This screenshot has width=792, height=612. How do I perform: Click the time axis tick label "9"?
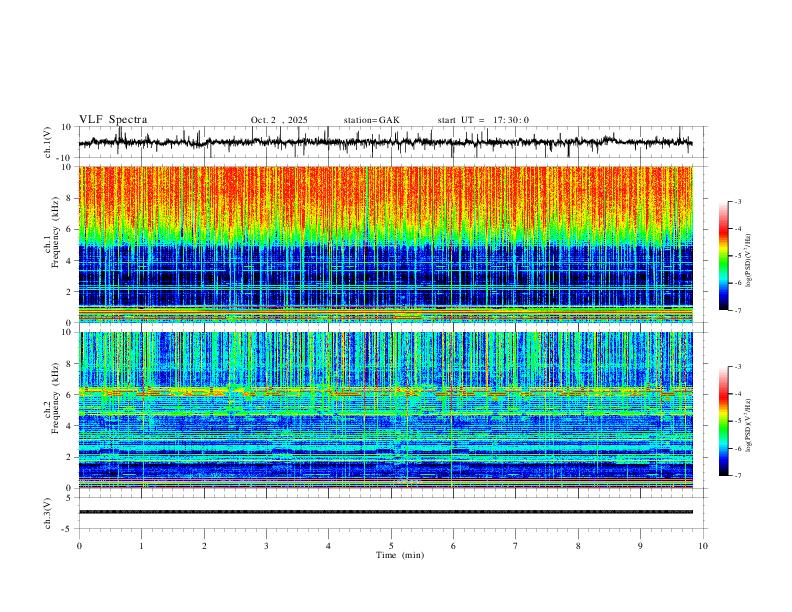pos(640,546)
